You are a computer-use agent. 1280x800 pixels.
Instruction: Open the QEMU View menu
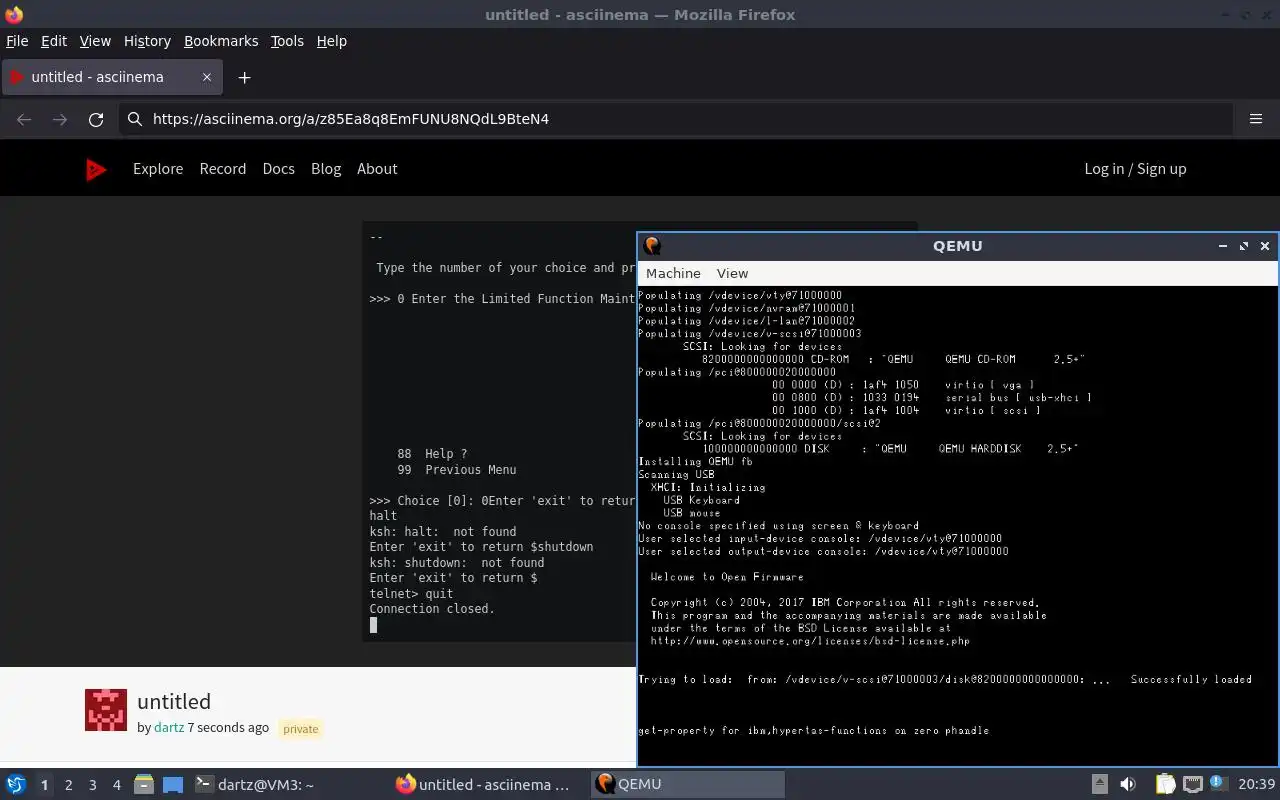tap(732, 273)
